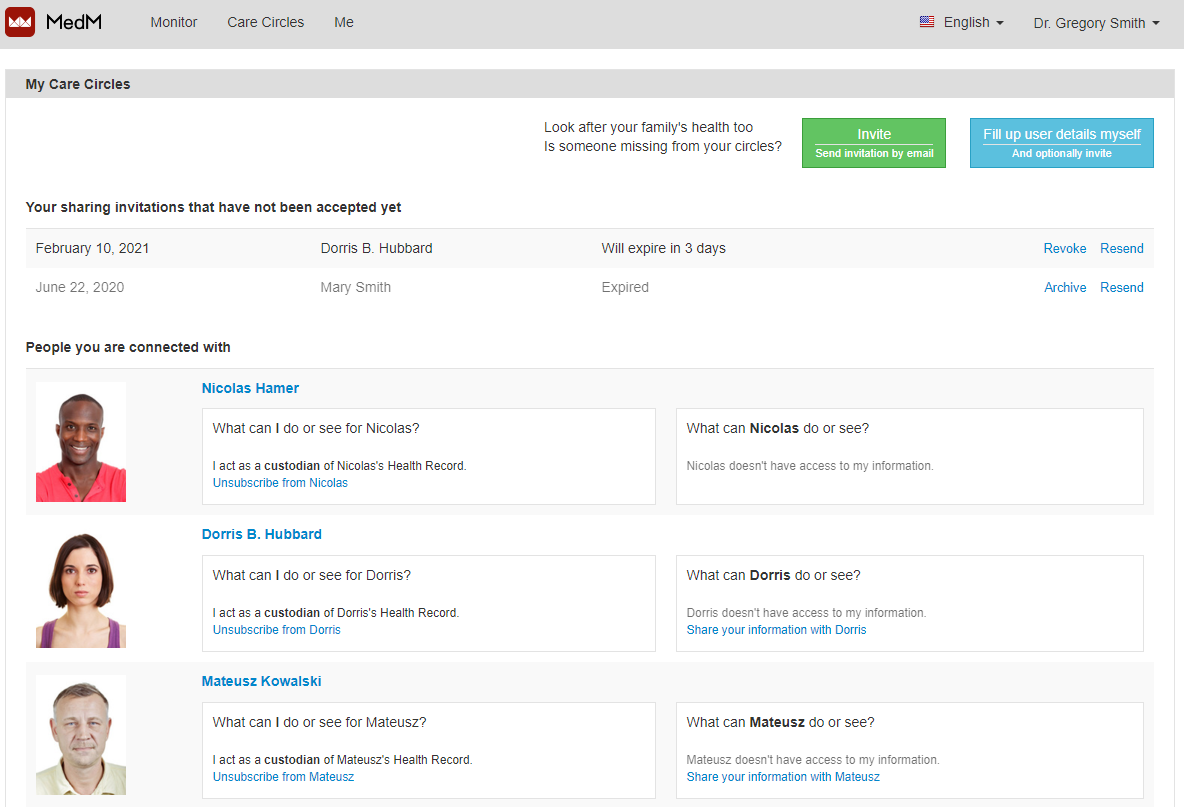Archive Mary Smith's expired invitation

tap(1064, 287)
